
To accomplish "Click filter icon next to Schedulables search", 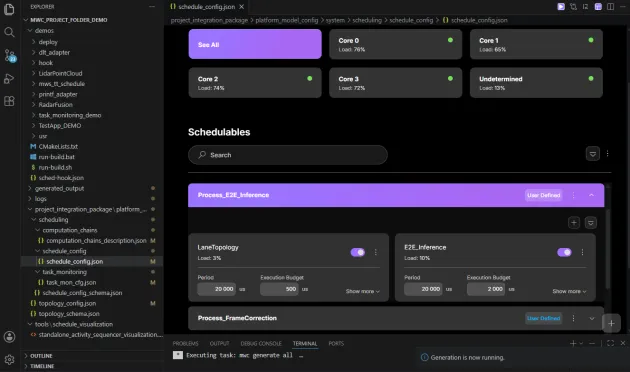I will pos(593,154).
